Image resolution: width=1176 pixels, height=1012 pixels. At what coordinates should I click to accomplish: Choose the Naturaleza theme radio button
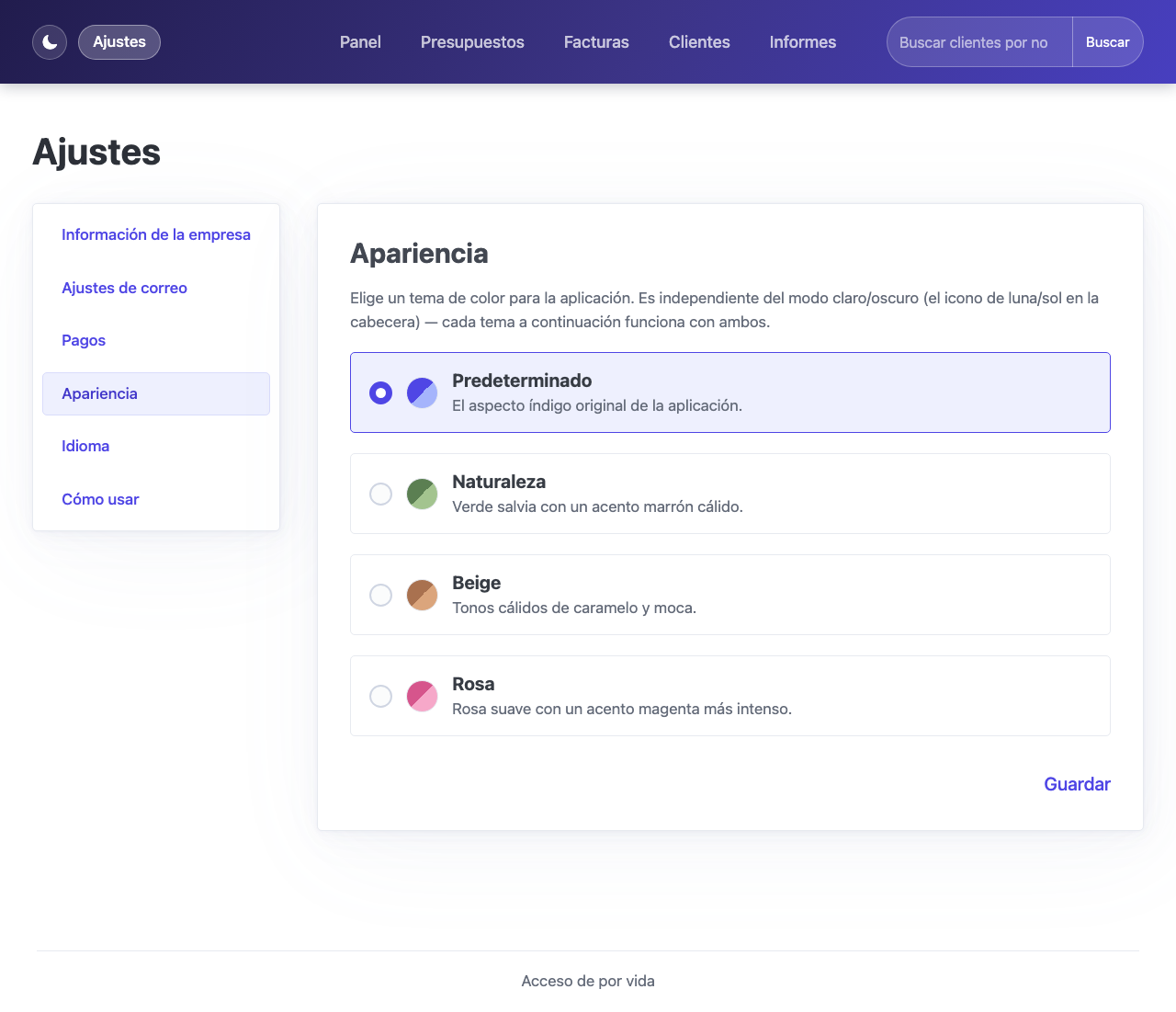point(380,494)
